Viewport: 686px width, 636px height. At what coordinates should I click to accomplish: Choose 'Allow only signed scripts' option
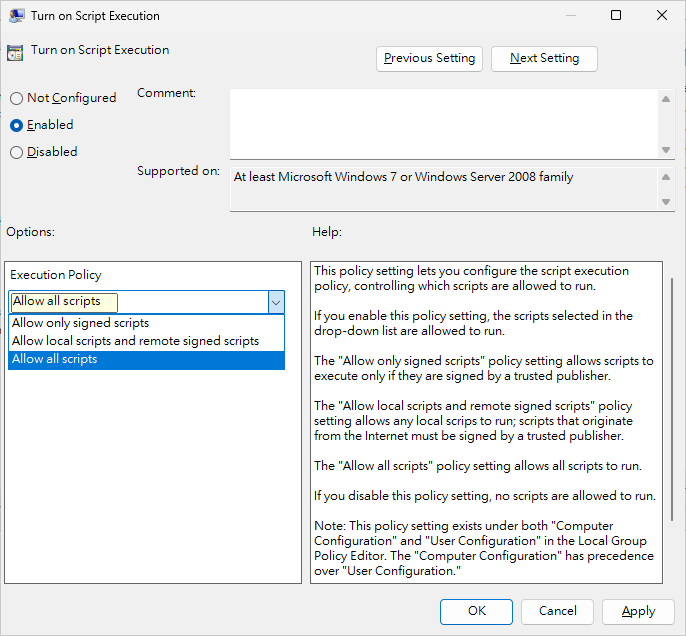coord(80,323)
